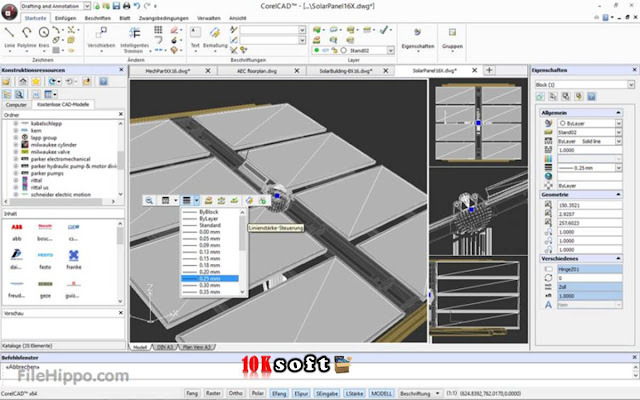Close the MechPartXX16.dwg tab

click(208, 71)
